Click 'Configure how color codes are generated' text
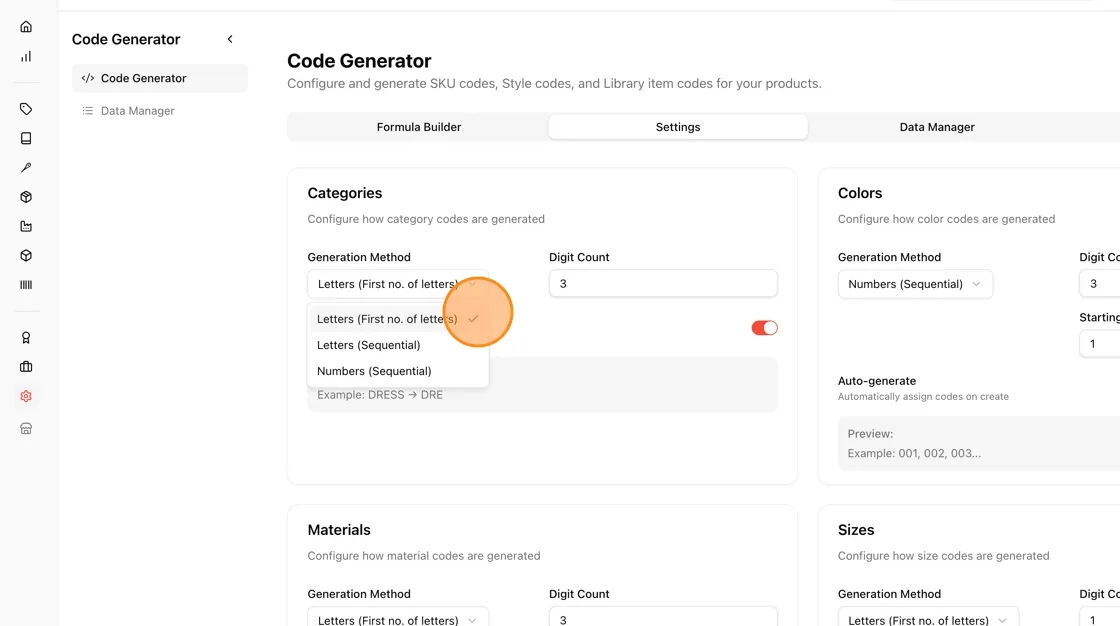Viewport: 1120px width, 626px height. click(946, 219)
